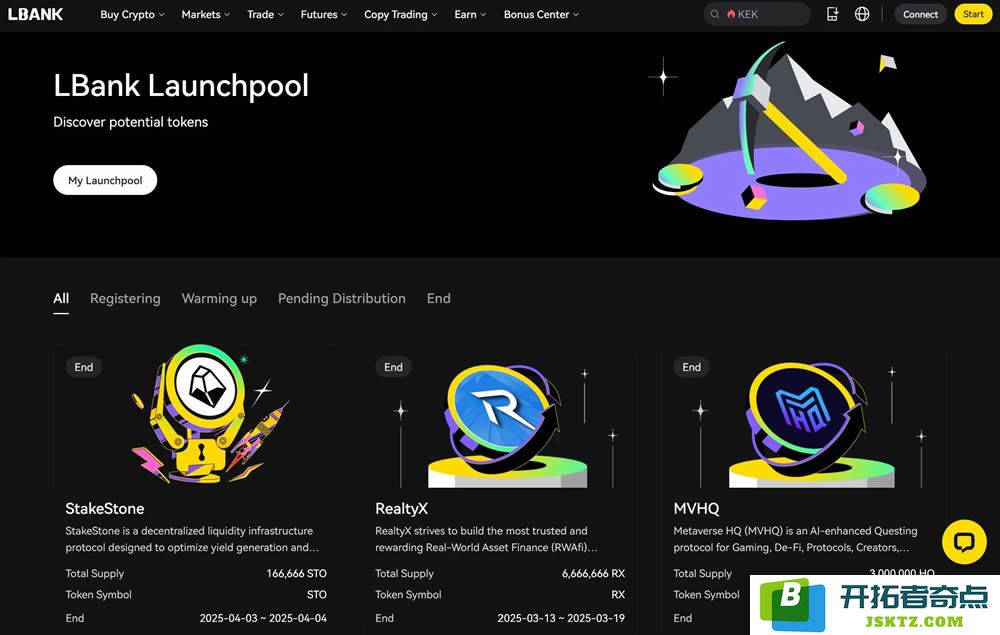Click the LBank Launchpool heading
The image size is (1000, 635).
181,85
